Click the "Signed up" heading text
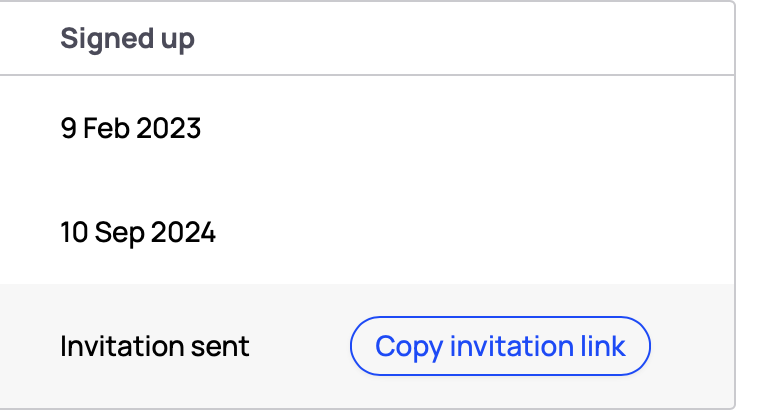The height and width of the screenshot is (412, 768). tap(127, 39)
